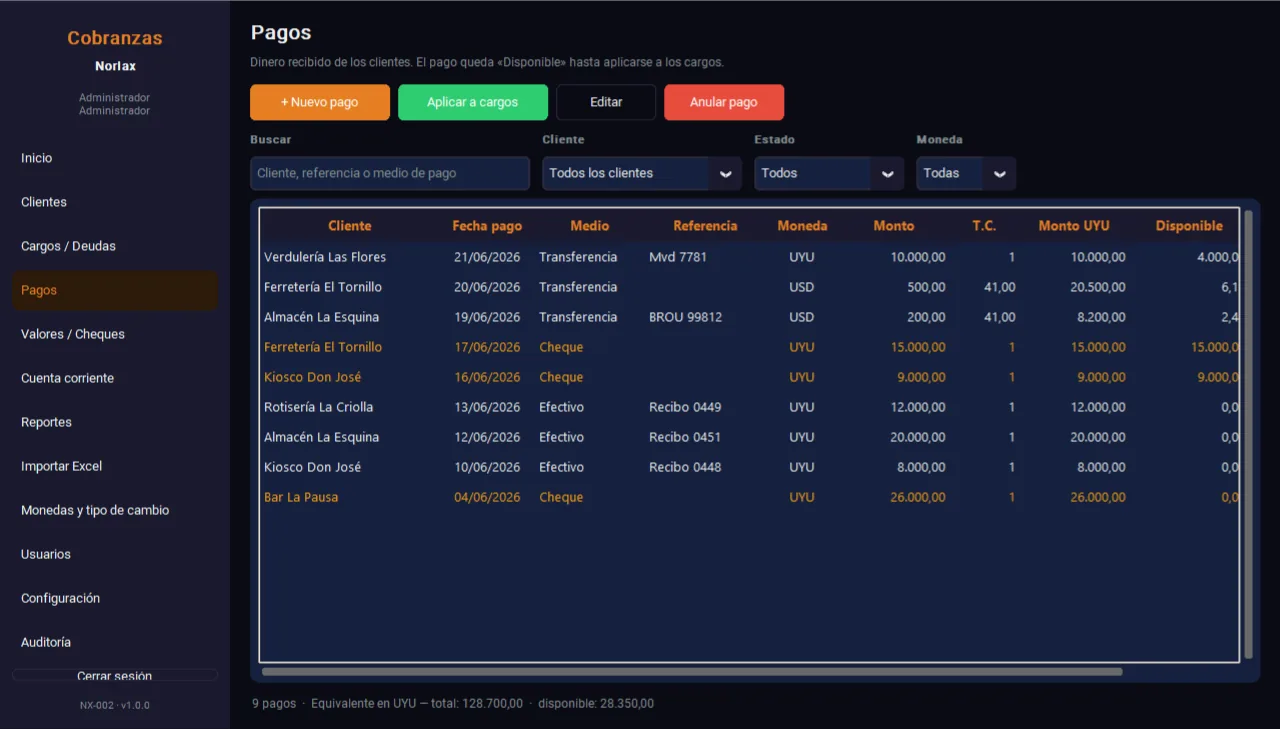Viewport: 1280px width, 729px height.
Task: Click the Anular pago button
Action: click(x=724, y=102)
